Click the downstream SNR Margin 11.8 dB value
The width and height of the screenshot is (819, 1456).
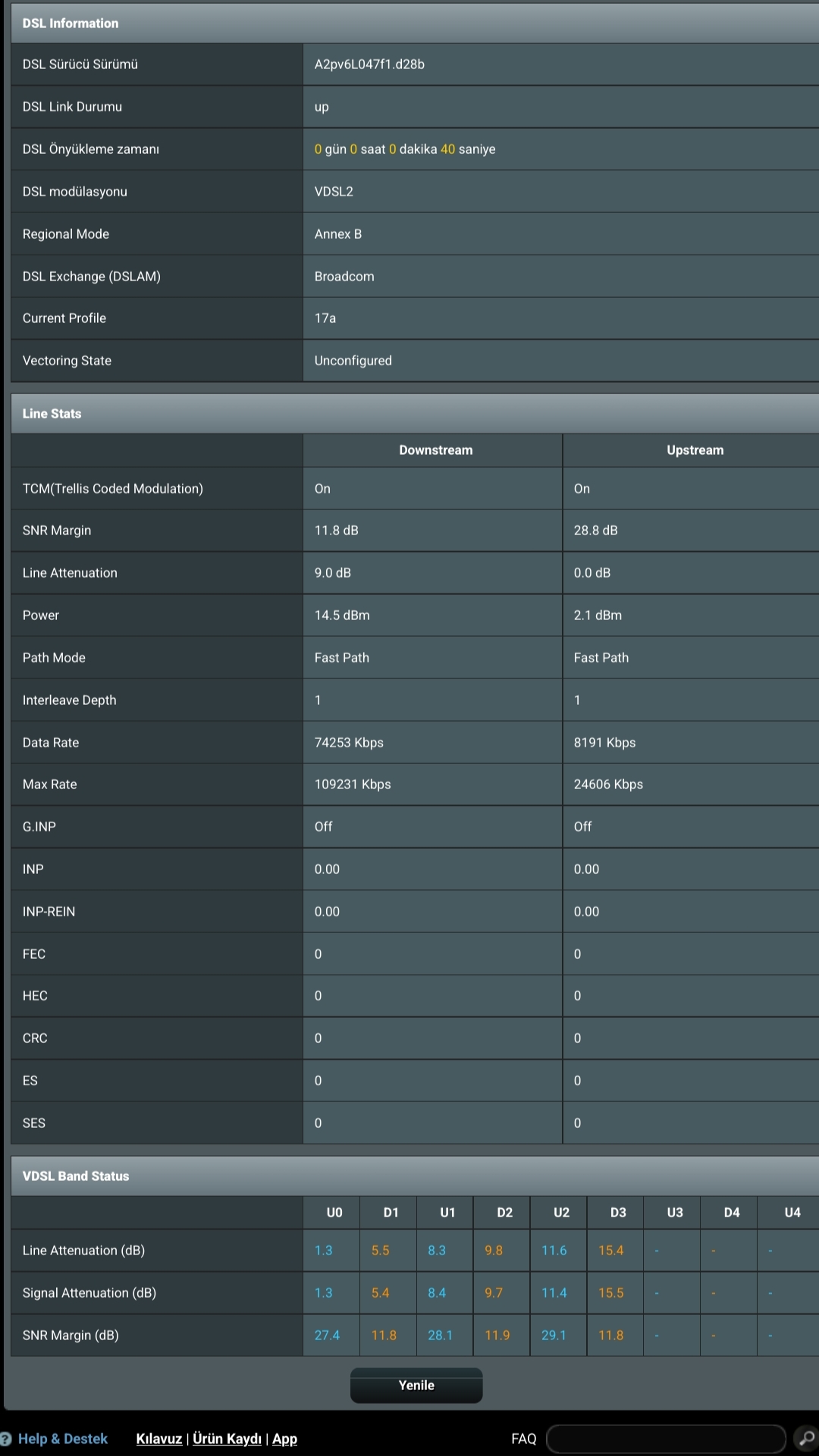(x=336, y=531)
